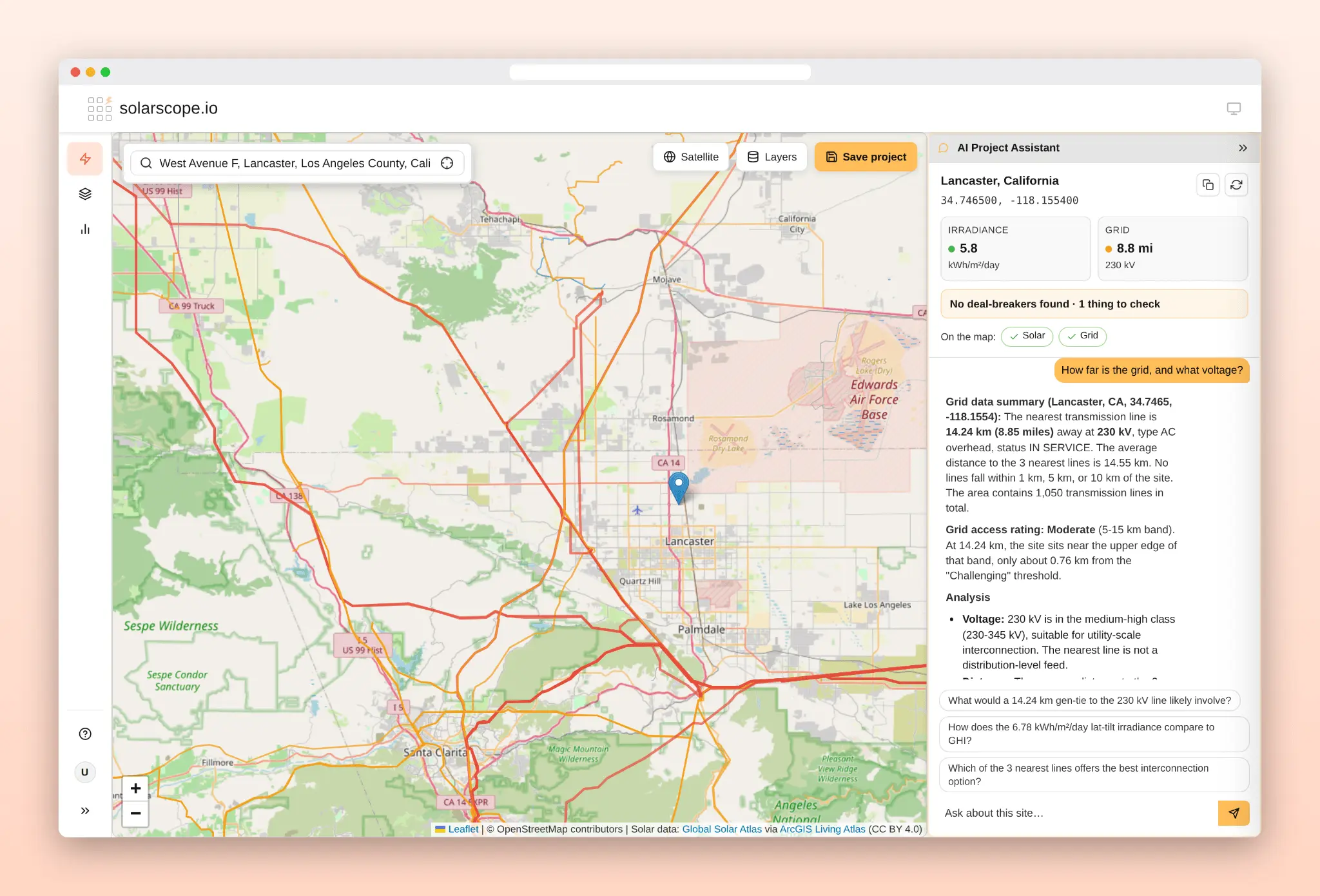The height and width of the screenshot is (896, 1320).
Task: Open the lightning bolt site analysis tool
Action: click(85, 159)
